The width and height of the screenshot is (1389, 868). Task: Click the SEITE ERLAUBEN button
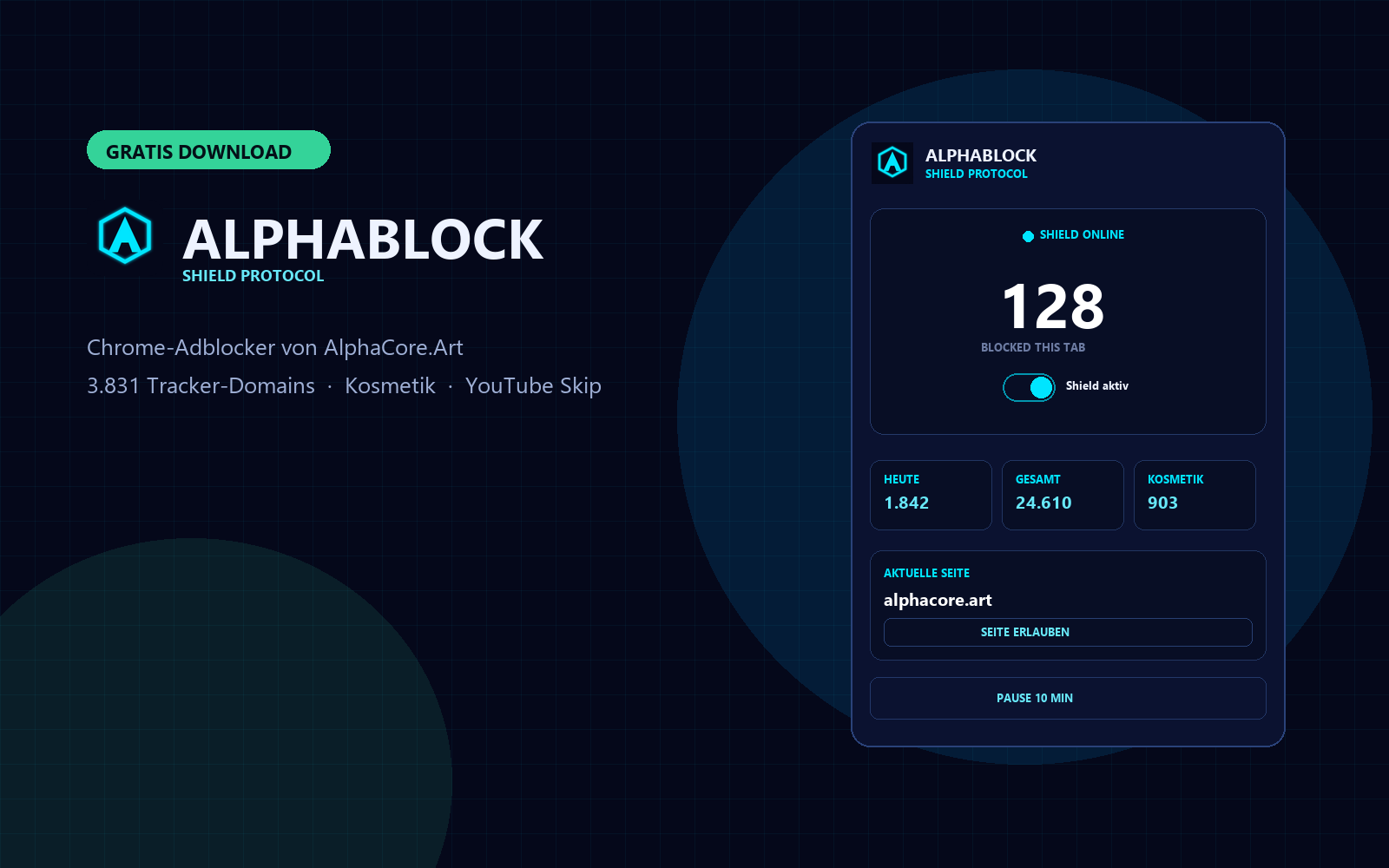[x=1068, y=632]
